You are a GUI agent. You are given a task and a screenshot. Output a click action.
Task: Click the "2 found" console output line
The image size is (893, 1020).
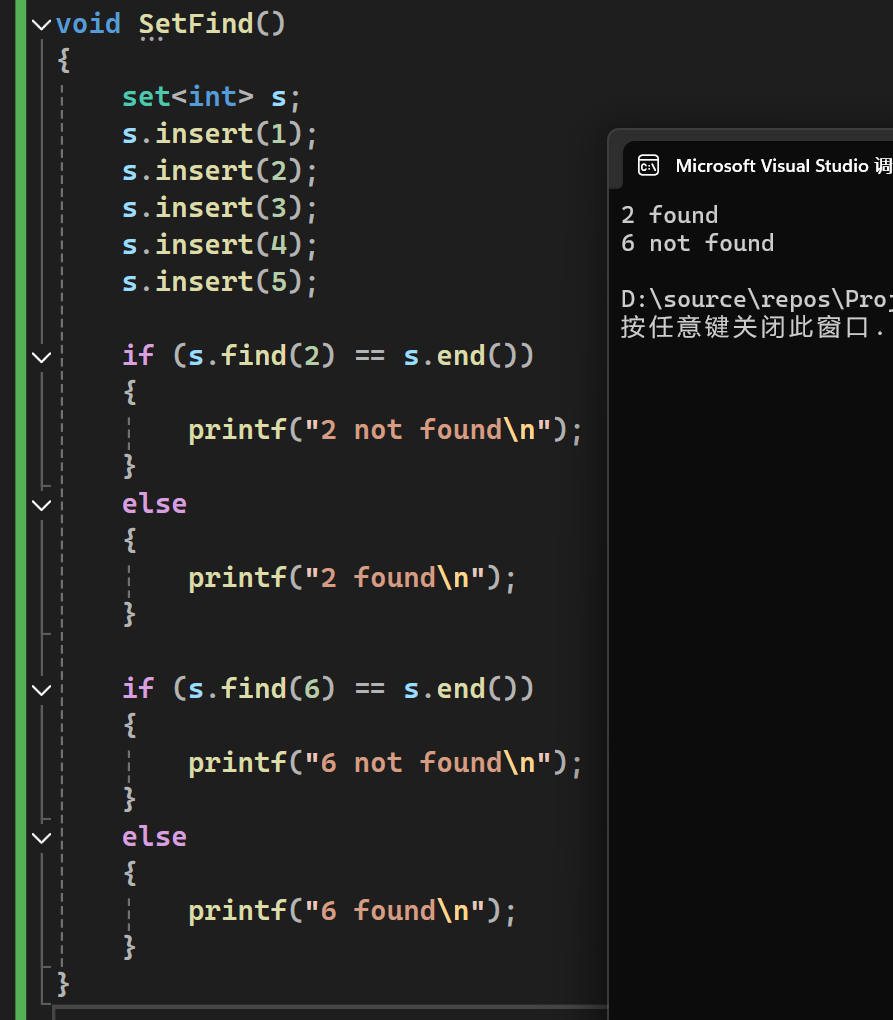(x=669, y=215)
